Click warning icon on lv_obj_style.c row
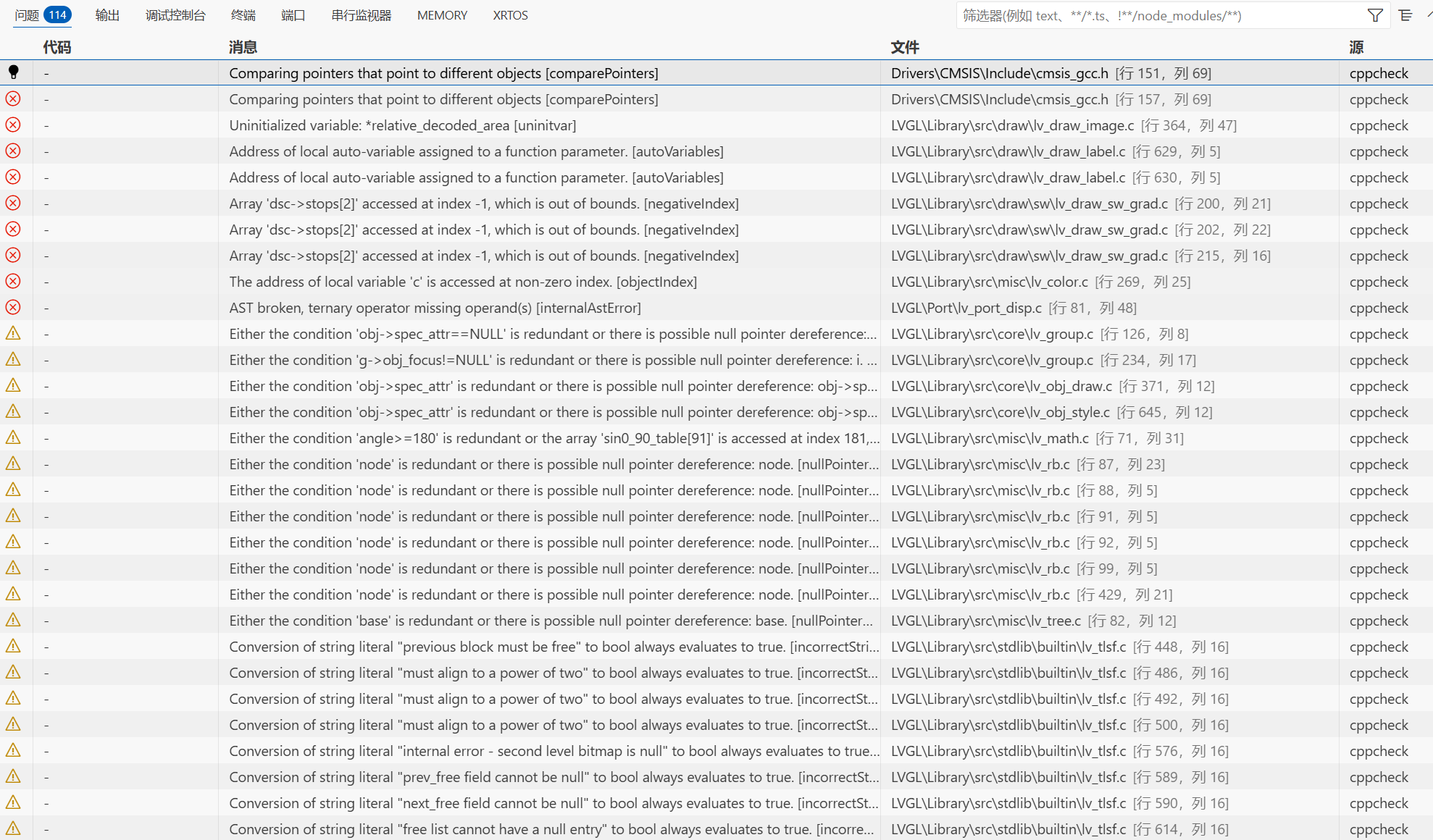The image size is (1433, 840). (x=13, y=411)
